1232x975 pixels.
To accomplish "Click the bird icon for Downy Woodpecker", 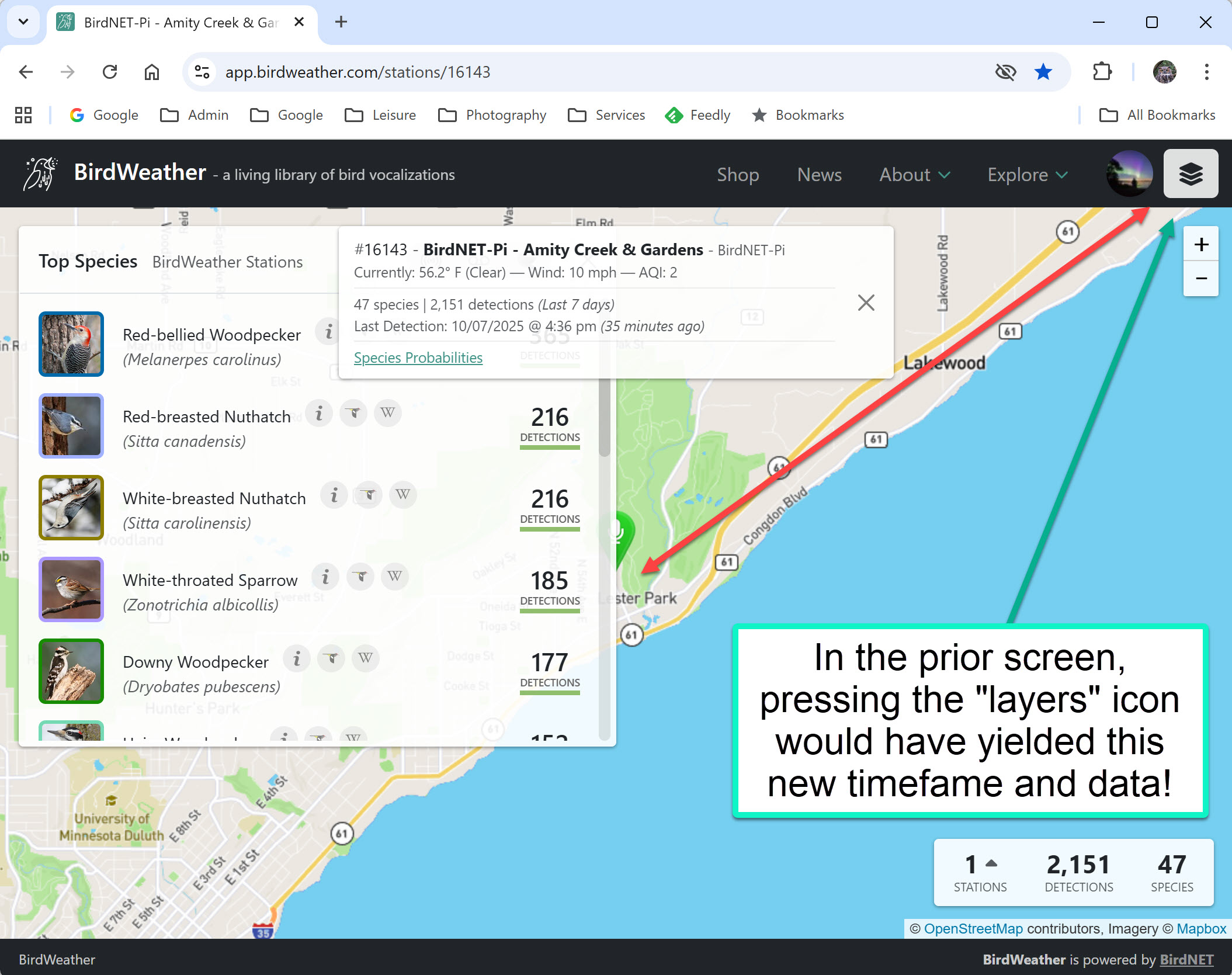I will click(331, 659).
